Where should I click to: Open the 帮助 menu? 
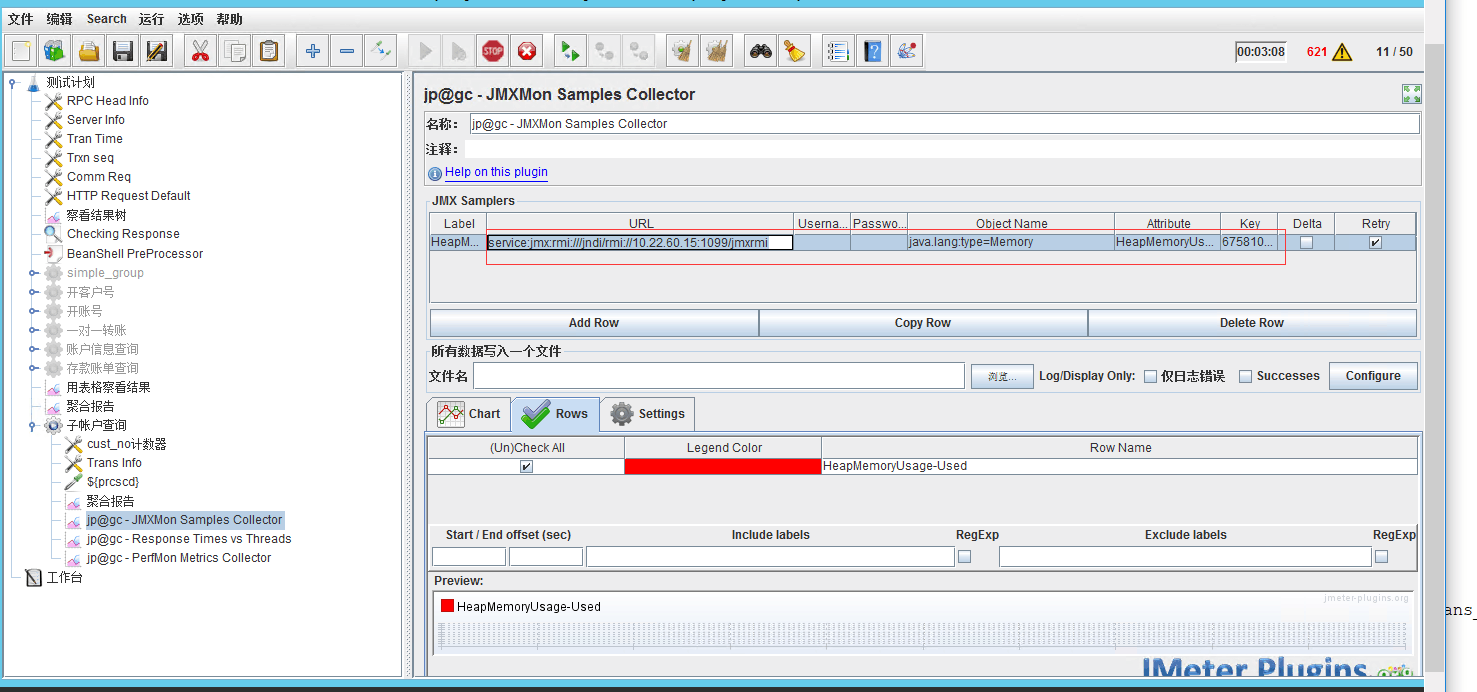tap(229, 19)
